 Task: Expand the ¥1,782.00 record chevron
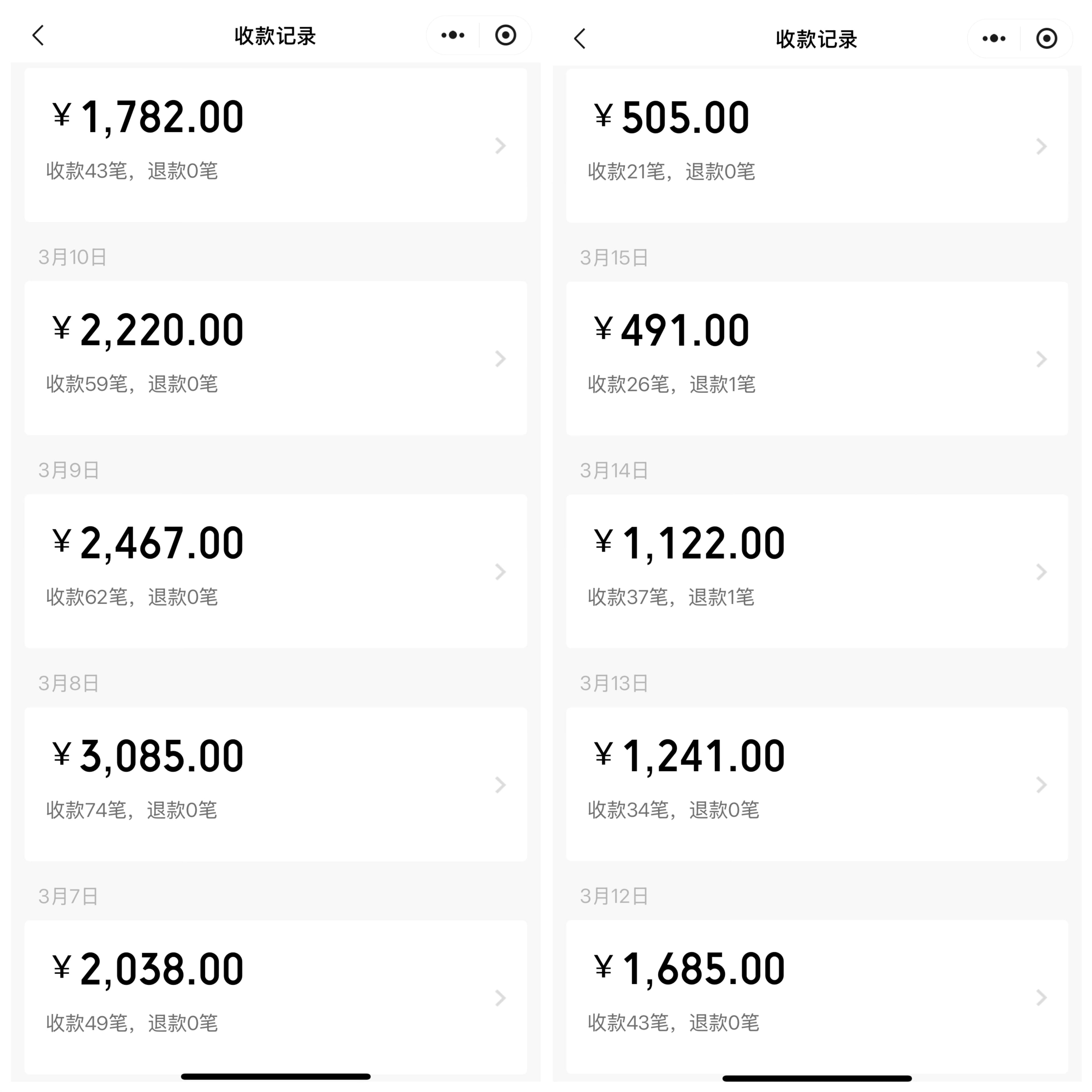click(x=500, y=146)
